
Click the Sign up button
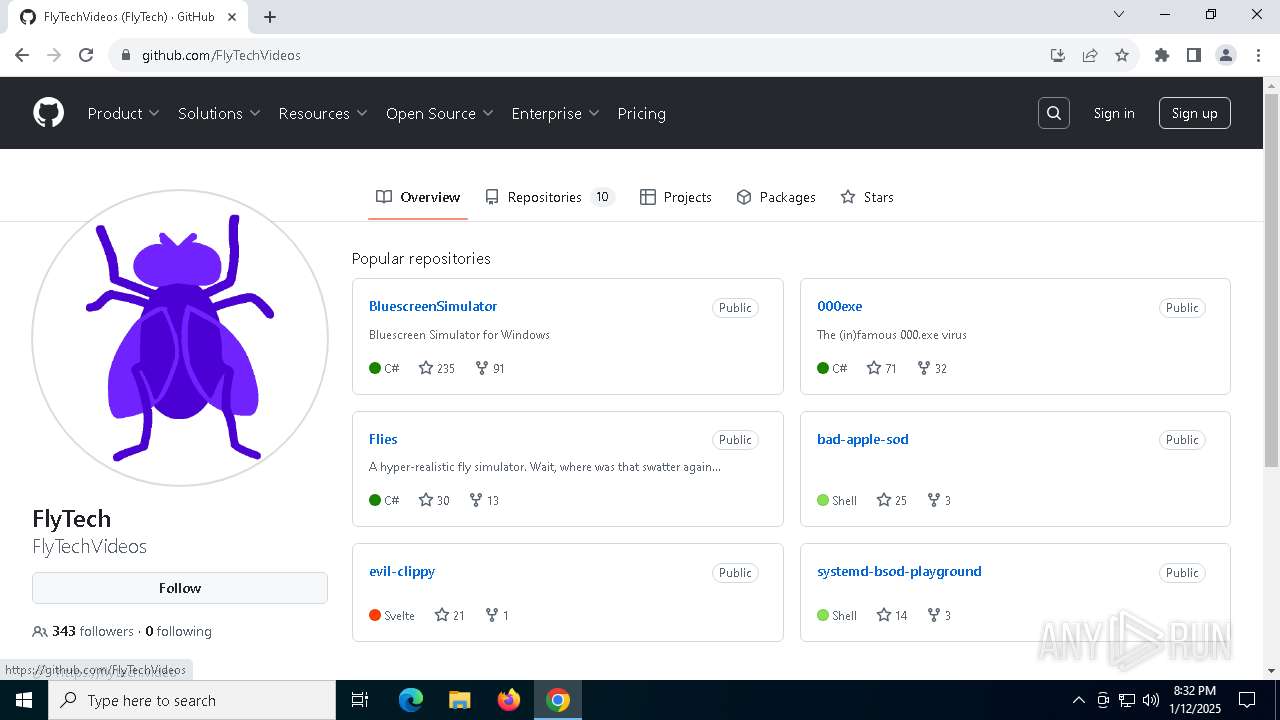tap(1195, 113)
